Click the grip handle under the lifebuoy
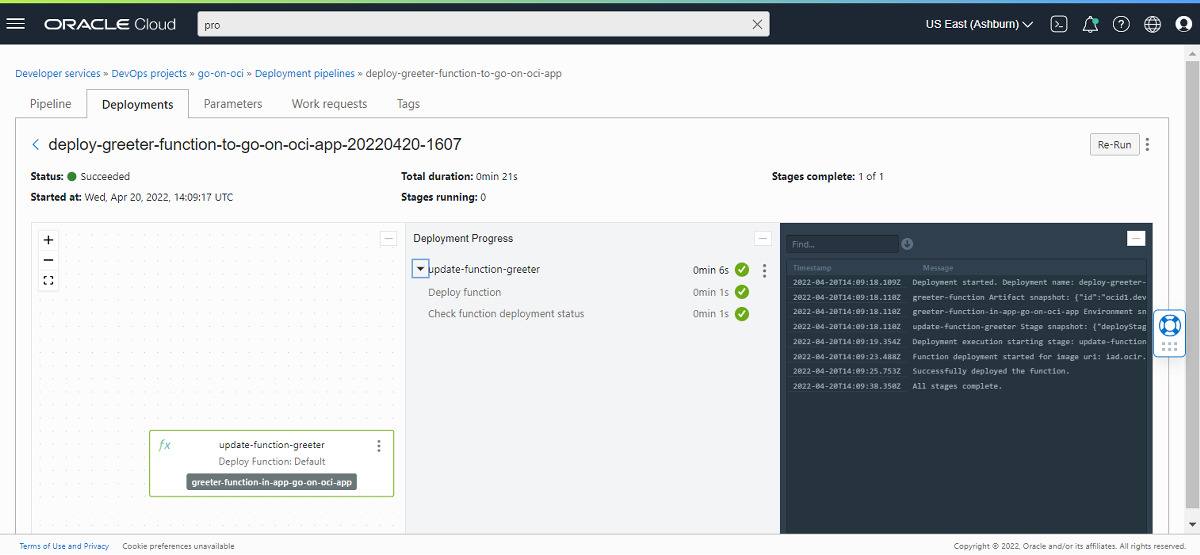The image size is (1200, 555). click(x=1169, y=347)
